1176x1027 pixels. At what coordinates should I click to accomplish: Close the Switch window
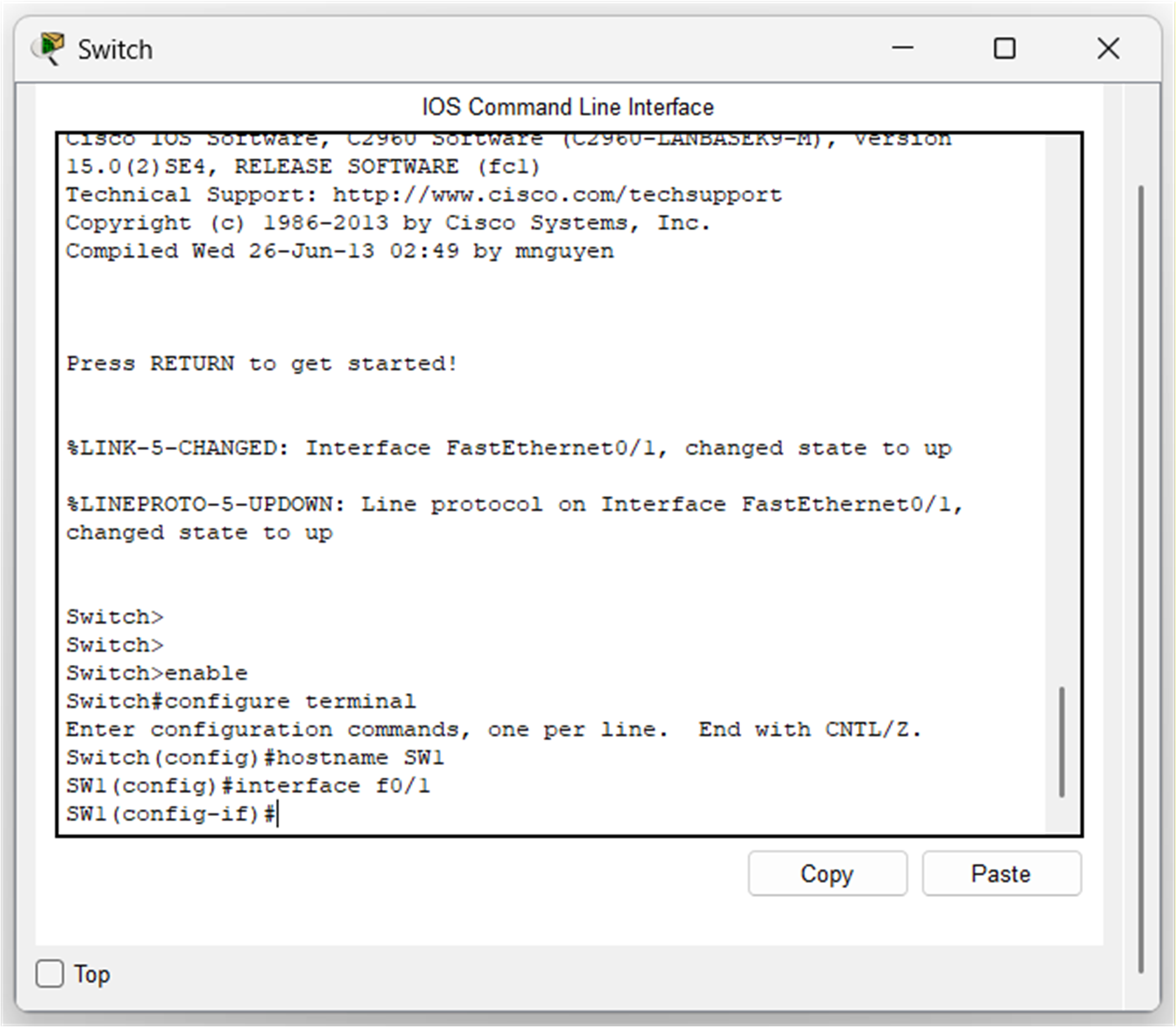1108,48
